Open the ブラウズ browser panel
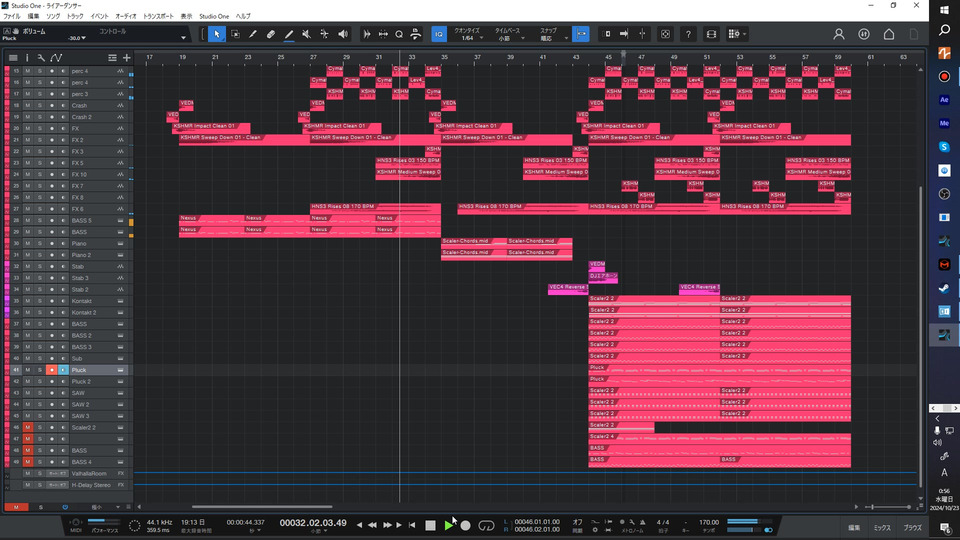 point(913,527)
